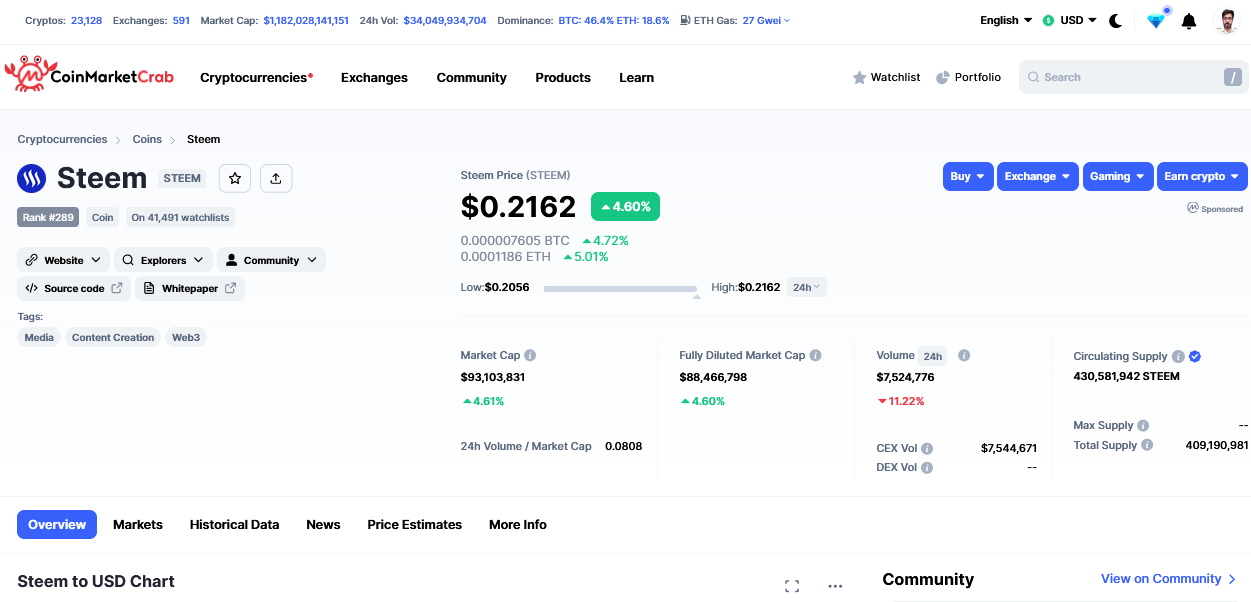Viewport: 1251px width, 602px height.
Task: Add Steem to watchlist with star icon
Action: (235, 178)
